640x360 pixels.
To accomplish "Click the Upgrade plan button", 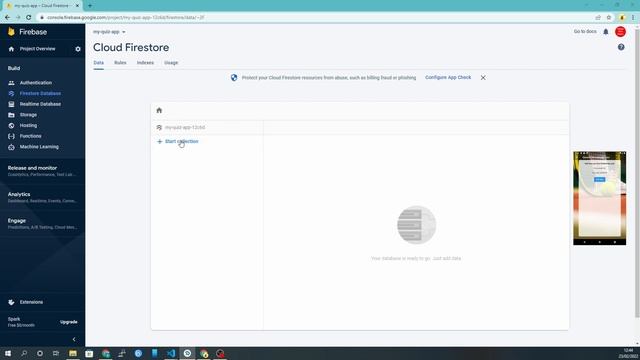I will [69, 322].
